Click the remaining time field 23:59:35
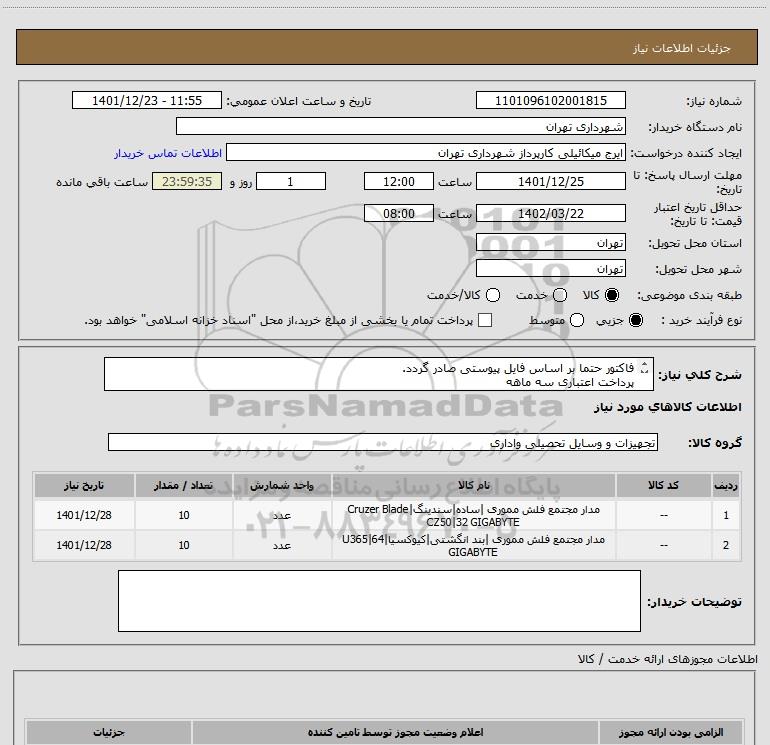Viewport: 770px width, 745px height. click(187, 182)
